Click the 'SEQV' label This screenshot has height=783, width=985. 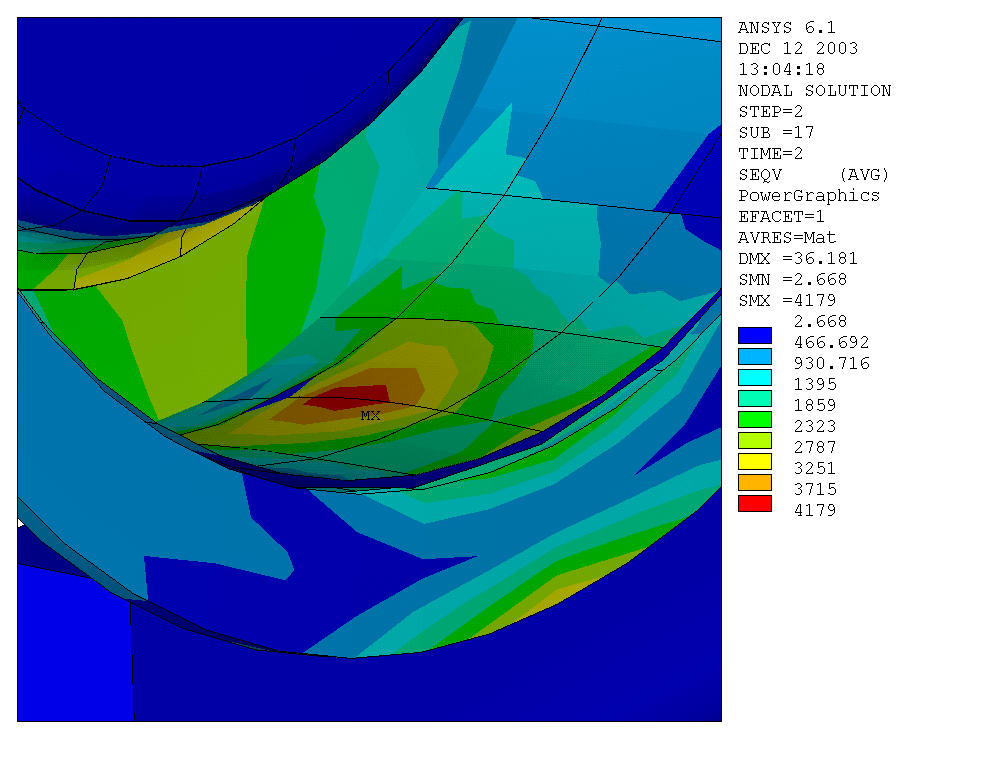click(x=760, y=175)
